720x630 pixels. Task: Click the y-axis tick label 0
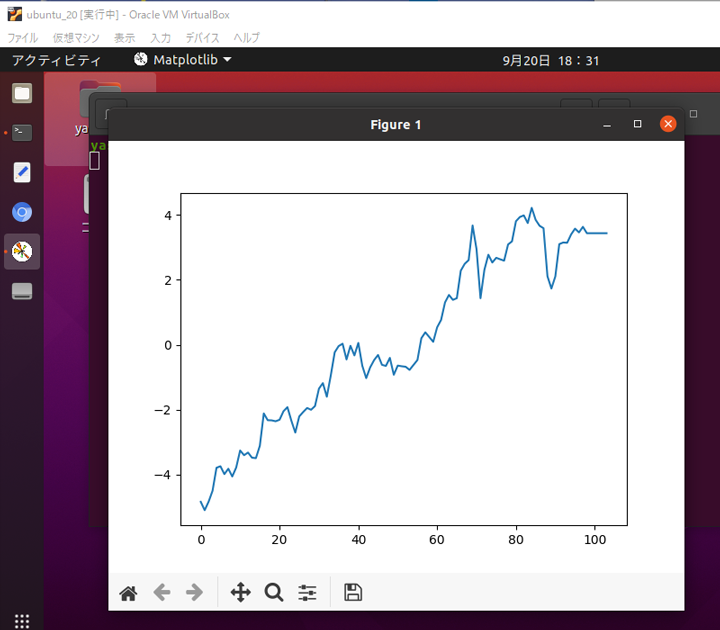tap(168, 345)
